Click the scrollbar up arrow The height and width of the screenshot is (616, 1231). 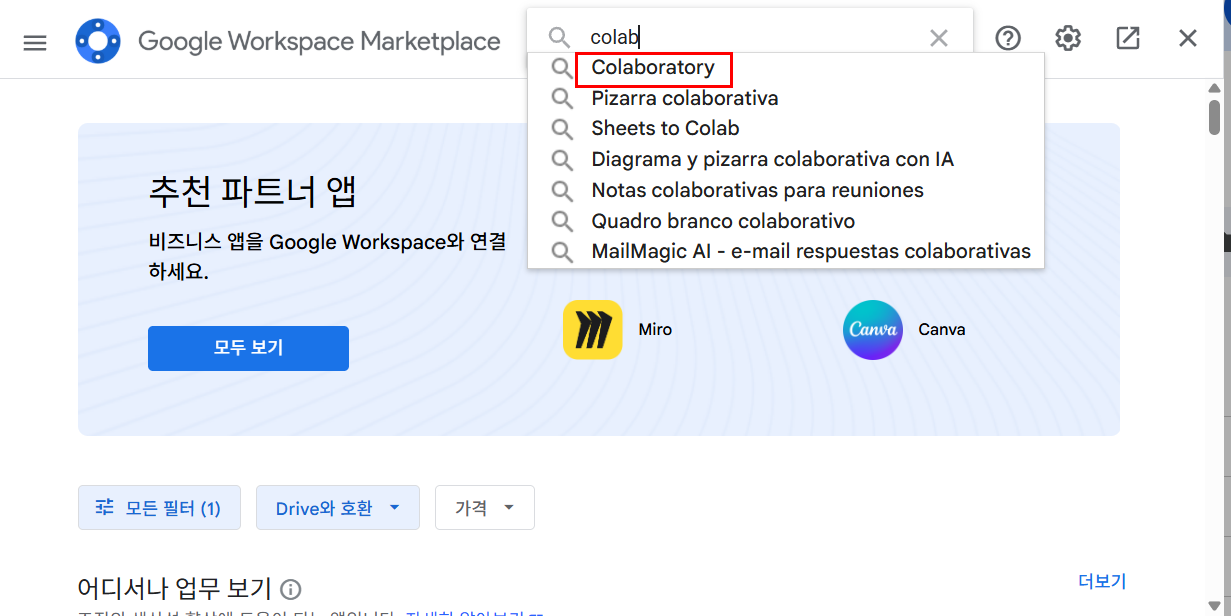coord(1214,87)
